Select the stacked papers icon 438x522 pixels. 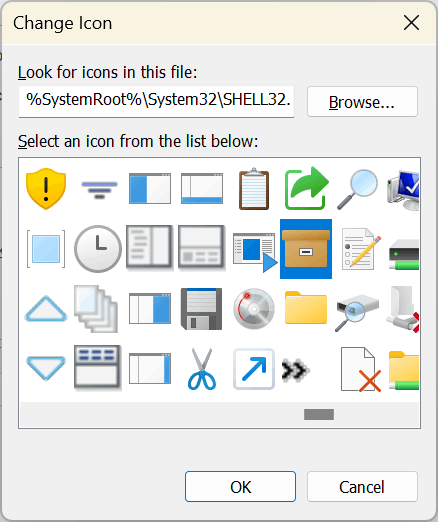[x=96, y=309]
